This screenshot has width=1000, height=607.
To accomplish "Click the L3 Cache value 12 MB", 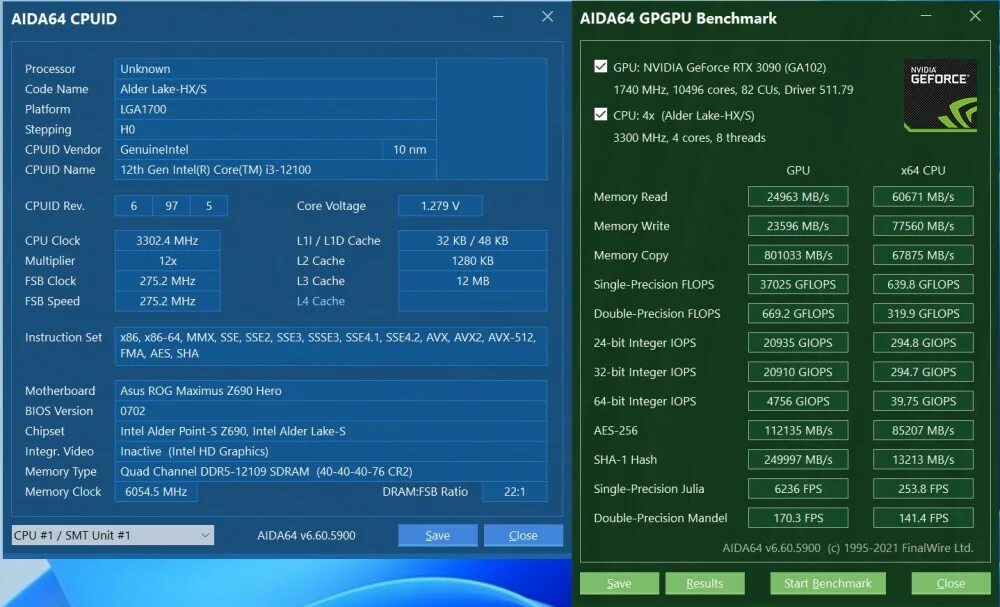I will 473,281.
